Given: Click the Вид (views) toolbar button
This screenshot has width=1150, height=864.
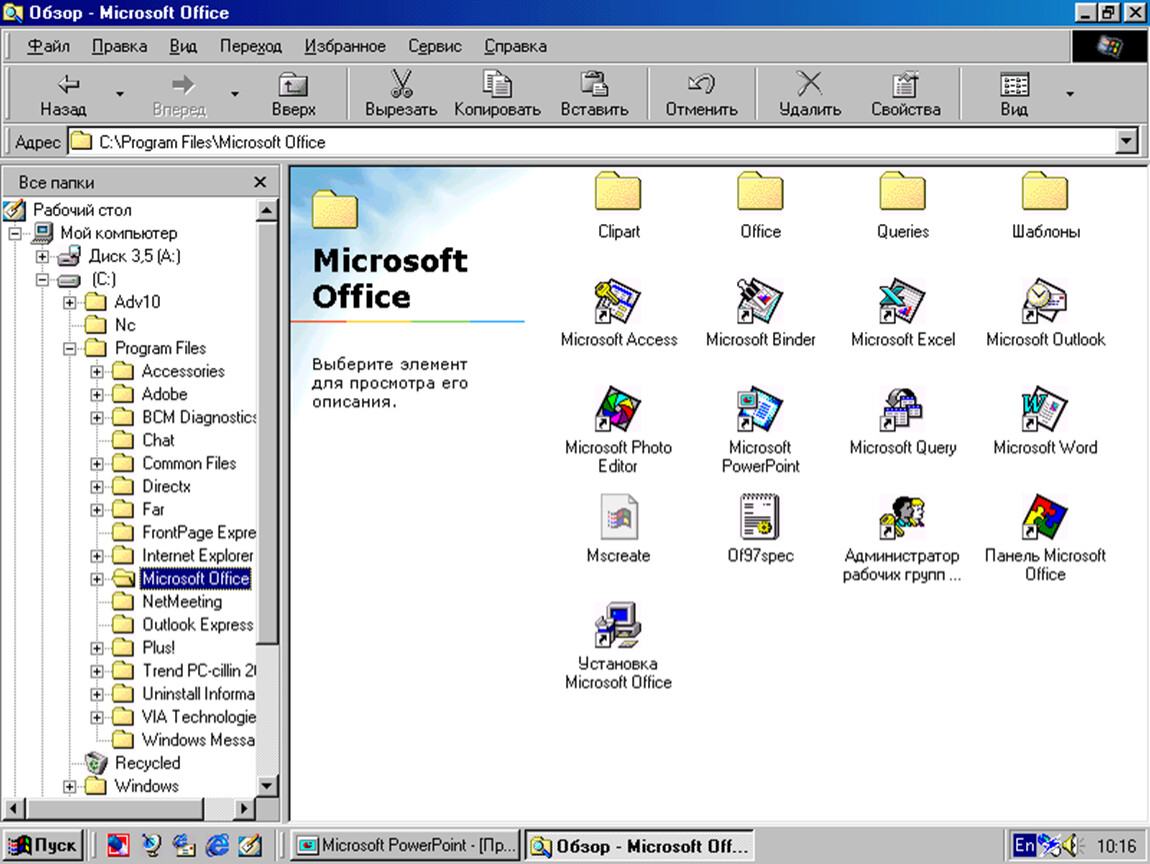Looking at the screenshot, I should point(1014,94).
